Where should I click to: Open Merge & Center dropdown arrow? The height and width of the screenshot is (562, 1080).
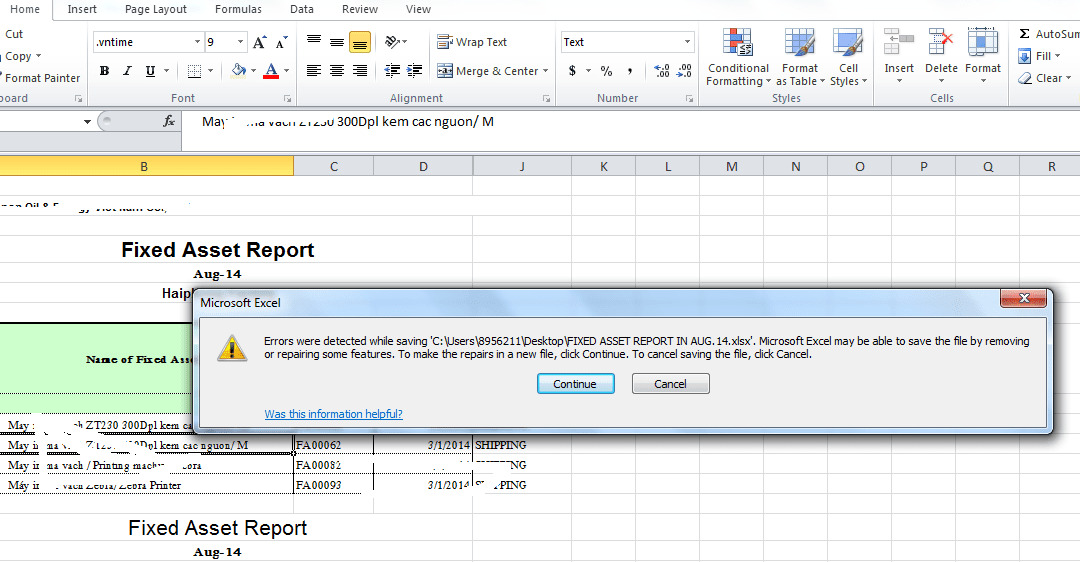point(546,71)
